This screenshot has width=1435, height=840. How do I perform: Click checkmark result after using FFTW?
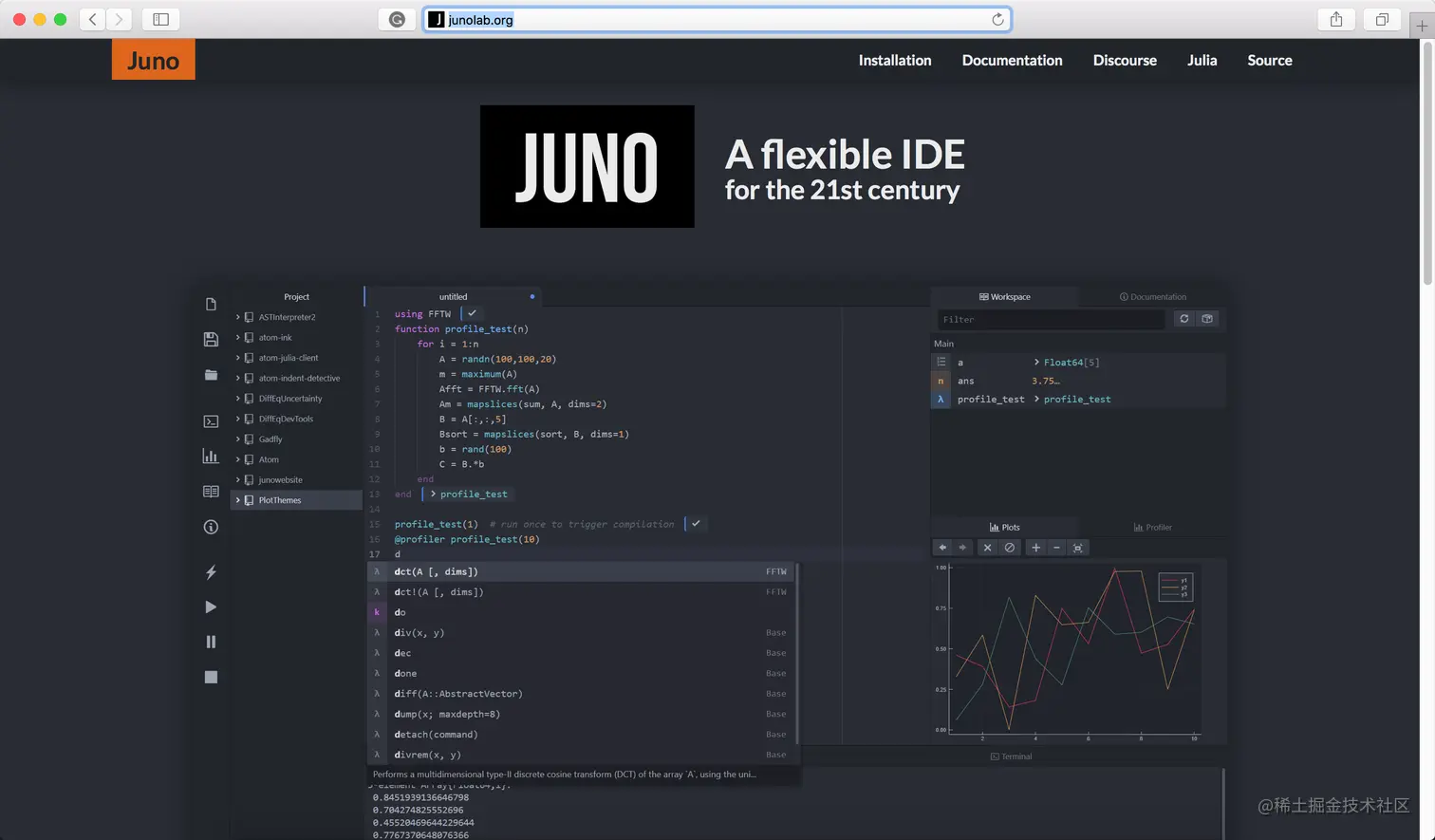click(x=472, y=313)
